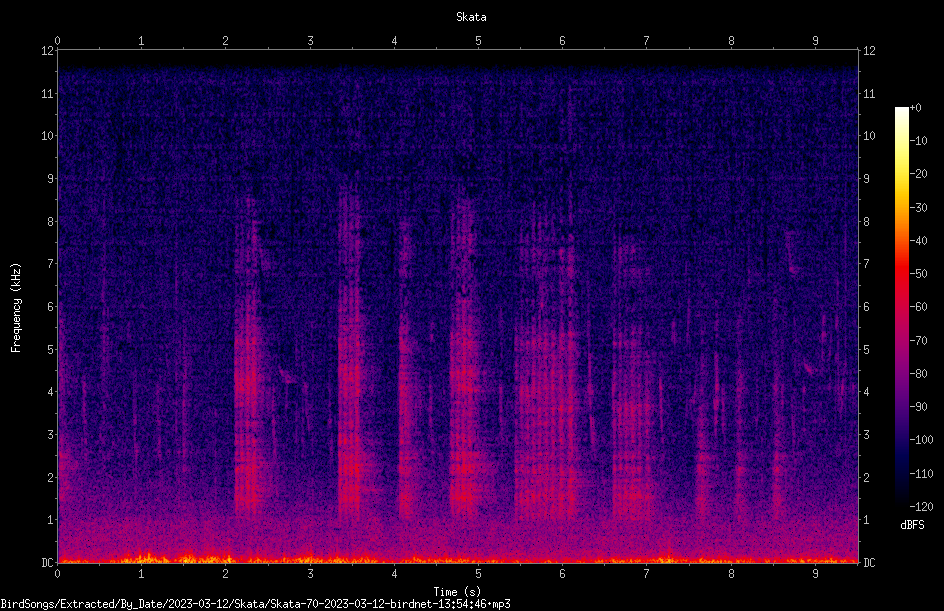Select the 12 kHz label on the left frequency axis

click(48, 51)
